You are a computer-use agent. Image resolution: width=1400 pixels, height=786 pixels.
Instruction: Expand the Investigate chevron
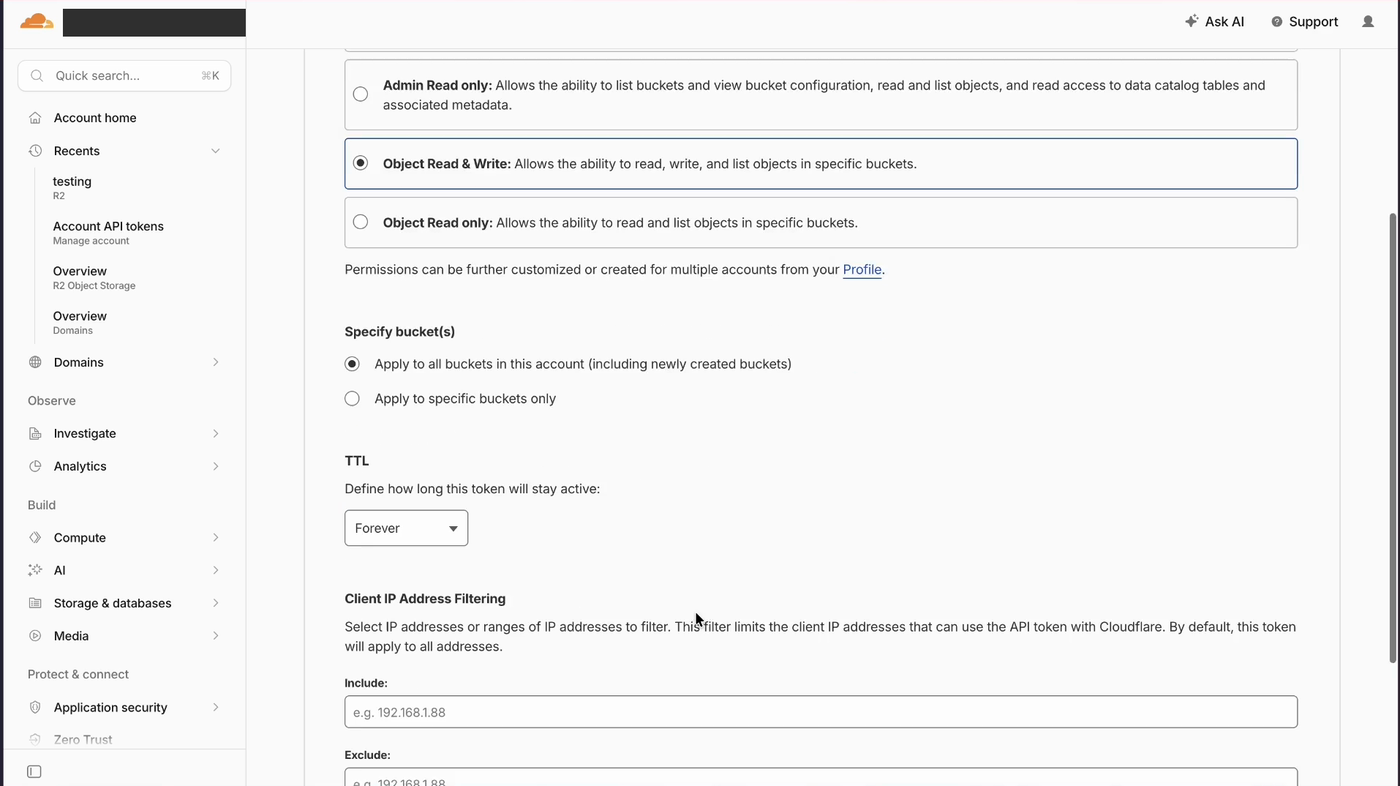coord(215,433)
